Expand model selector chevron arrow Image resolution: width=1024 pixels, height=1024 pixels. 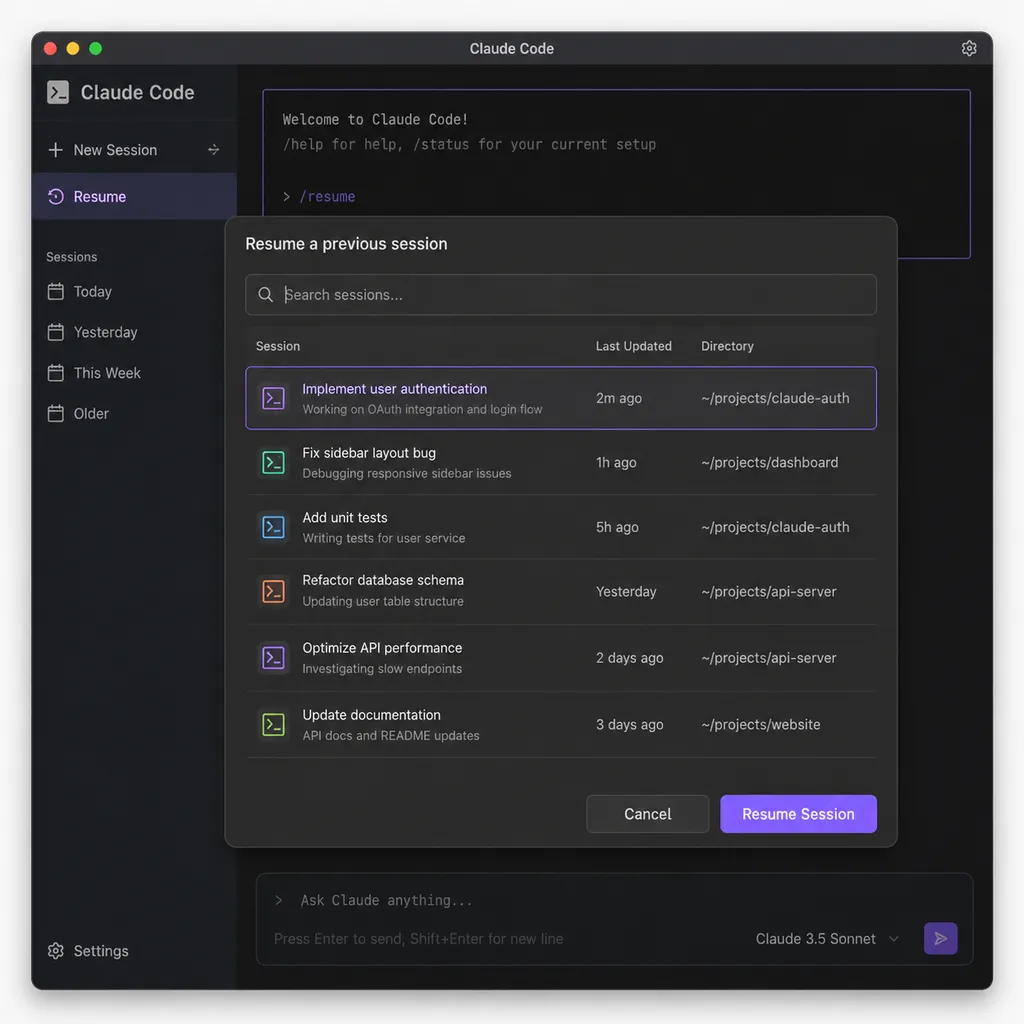point(894,938)
